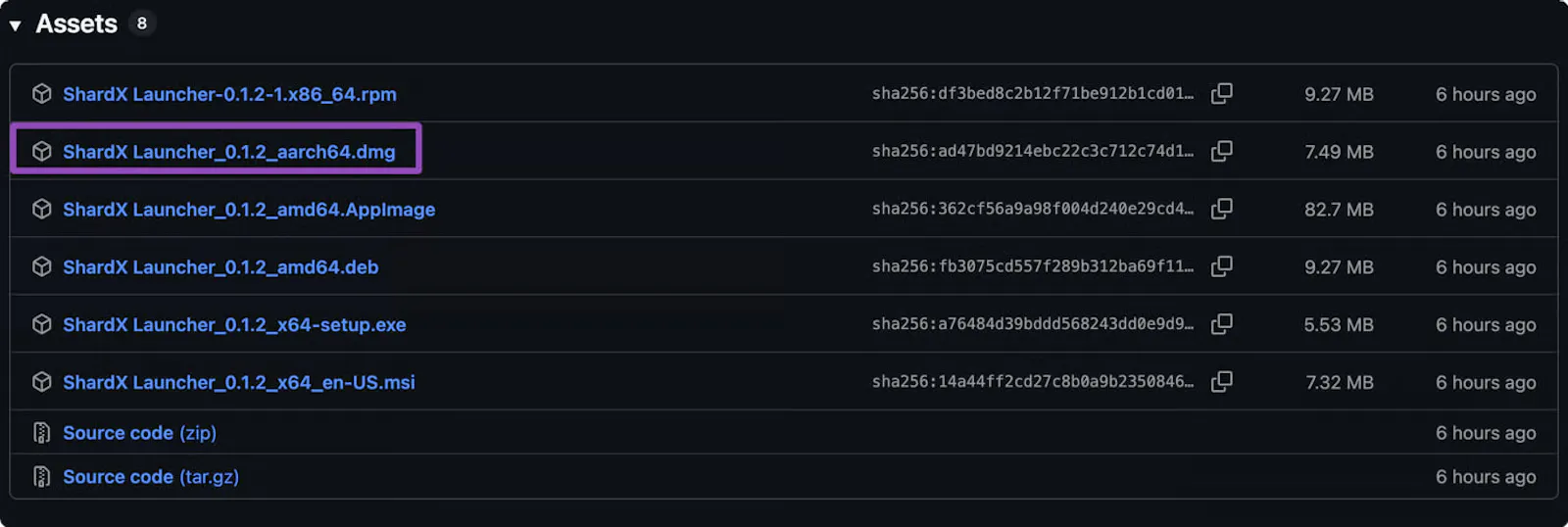
Task: Download ShardX Launcher-0.1.2-1.x86_64.rpm
Action: [x=229, y=94]
